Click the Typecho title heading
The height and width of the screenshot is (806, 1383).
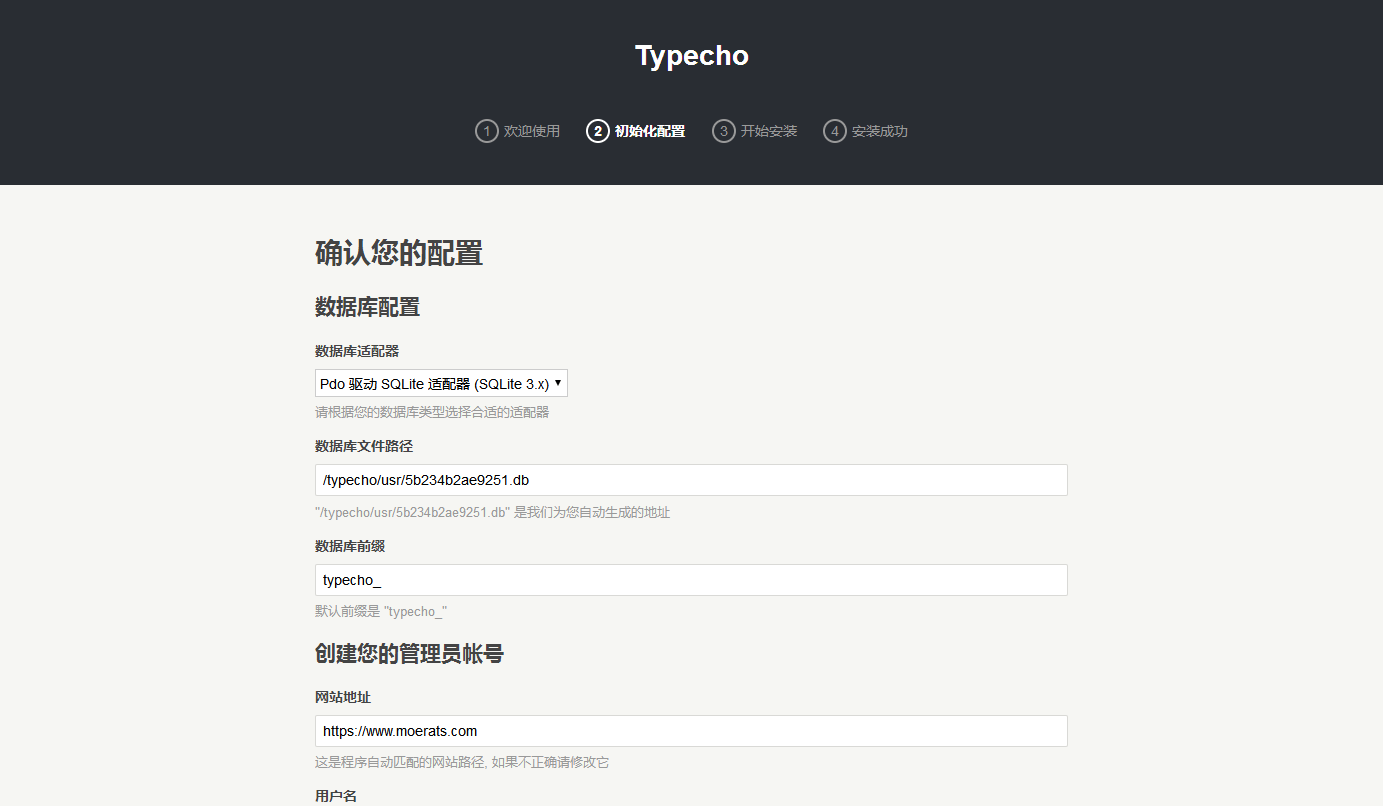691,55
